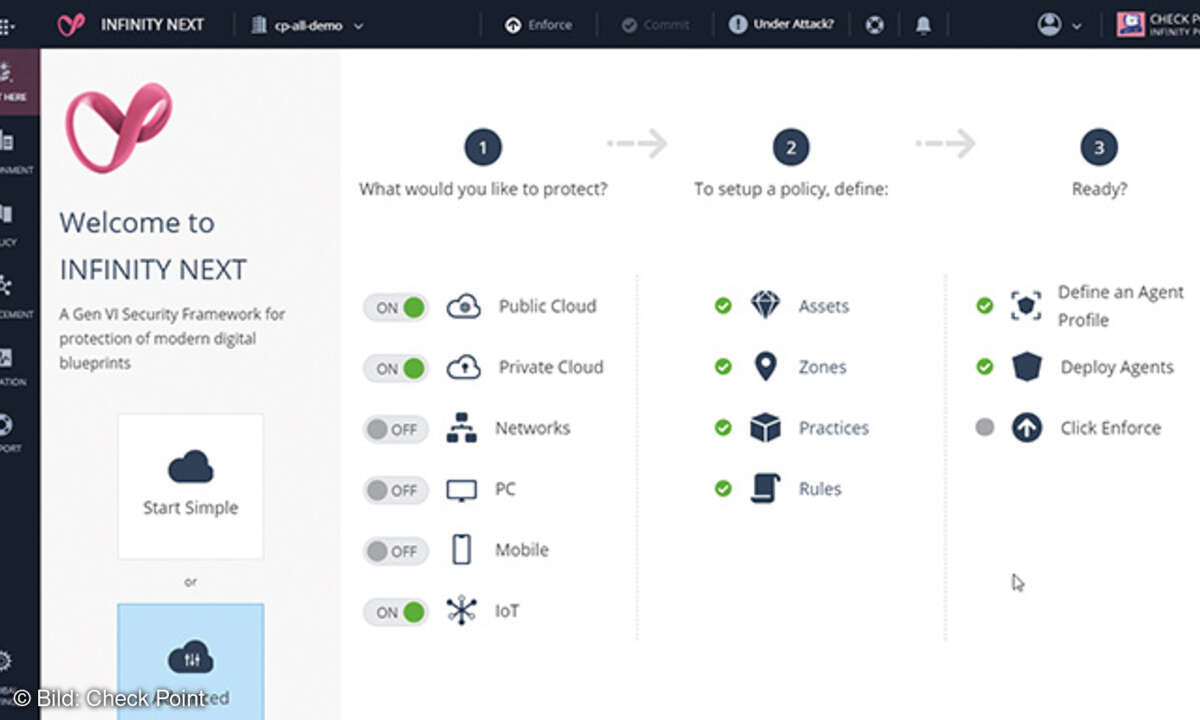Open the settings gear at the sidebar bottom
The image size is (1200, 720).
click(x=7, y=661)
